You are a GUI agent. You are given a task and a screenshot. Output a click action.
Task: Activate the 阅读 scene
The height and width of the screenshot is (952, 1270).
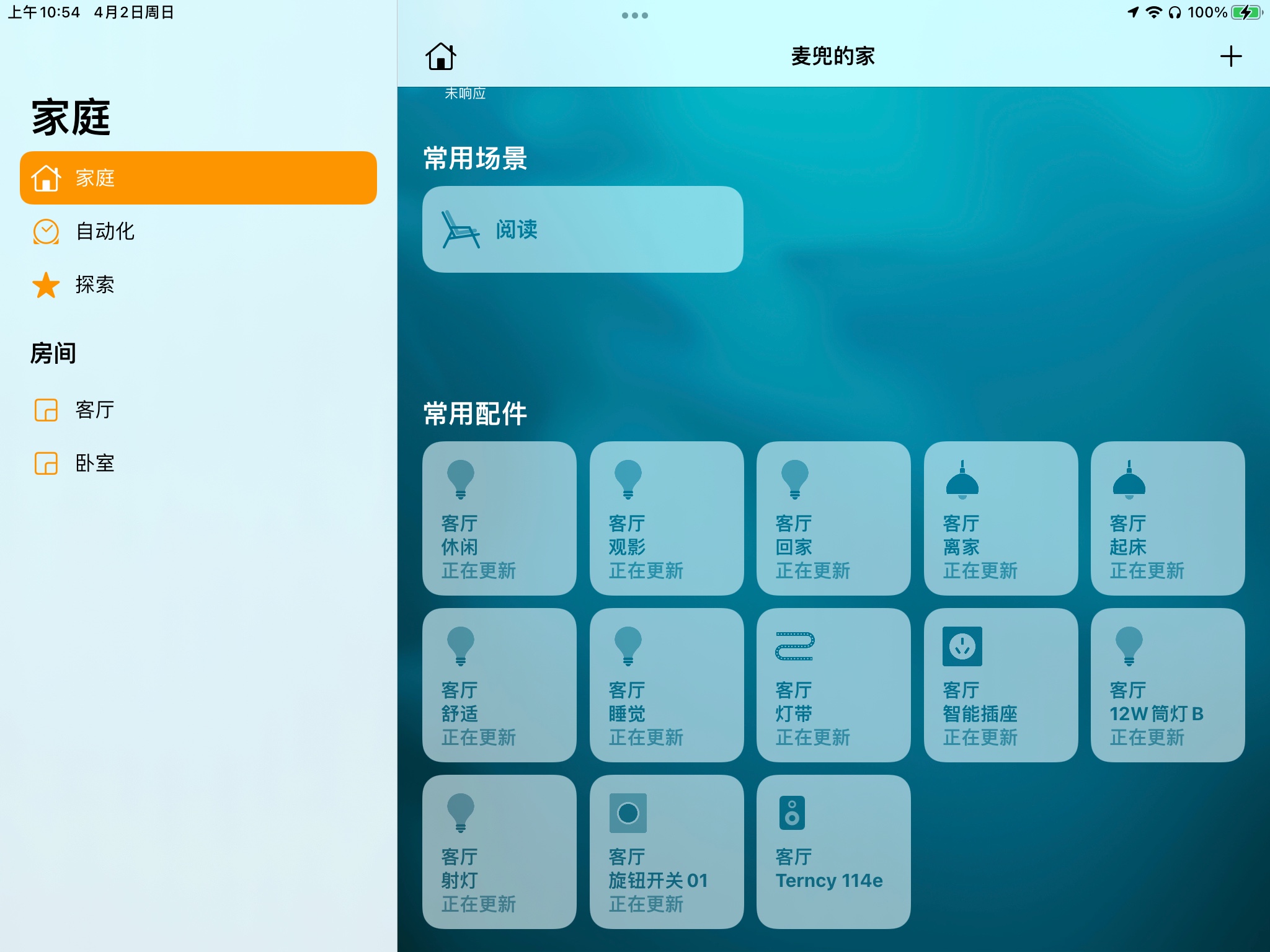[x=582, y=229]
